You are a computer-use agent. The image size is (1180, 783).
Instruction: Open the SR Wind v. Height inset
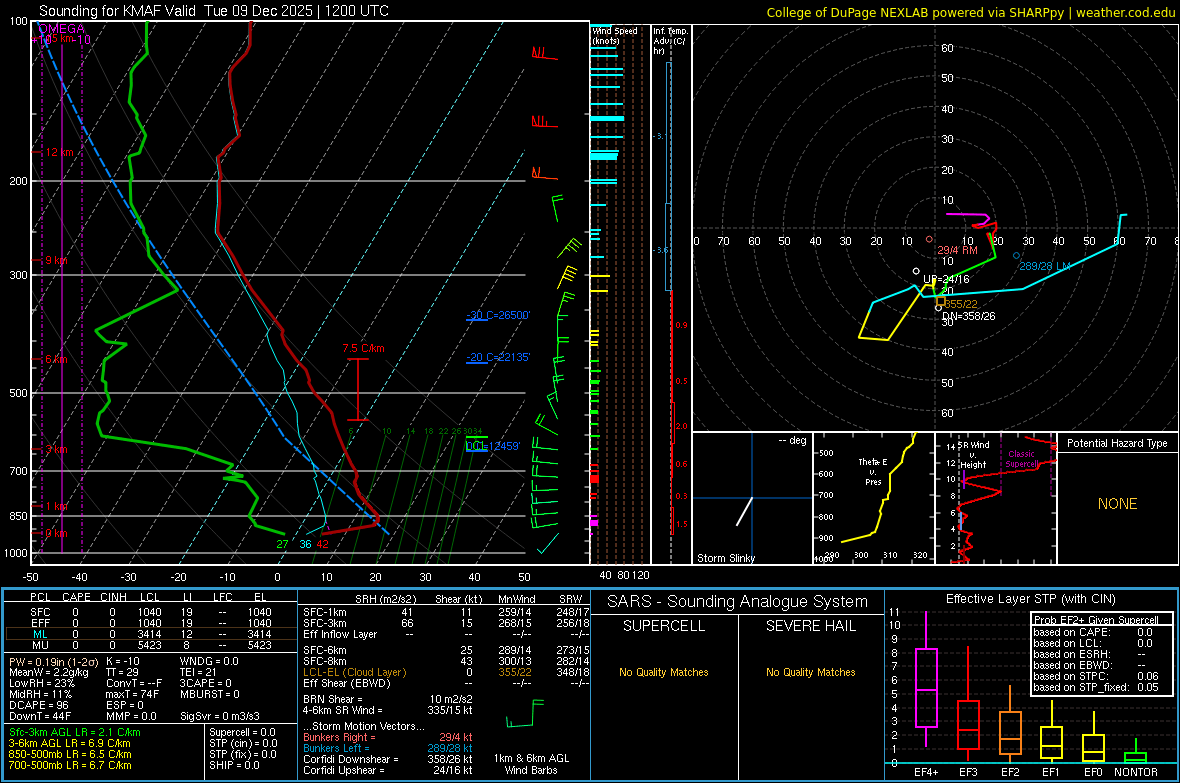coord(996,498)
